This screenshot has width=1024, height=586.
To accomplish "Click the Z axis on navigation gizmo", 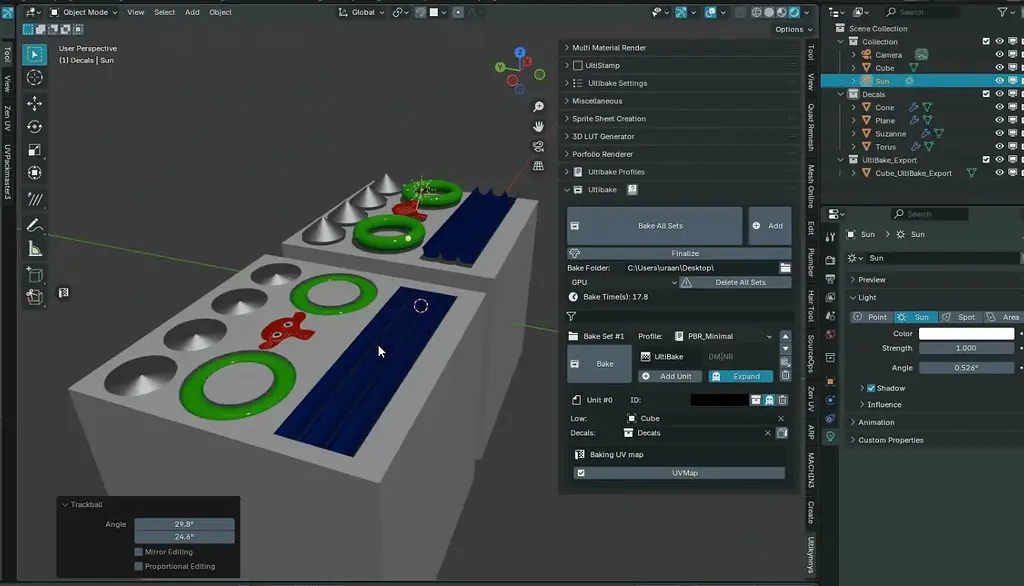I will click(x=520, y=52).
